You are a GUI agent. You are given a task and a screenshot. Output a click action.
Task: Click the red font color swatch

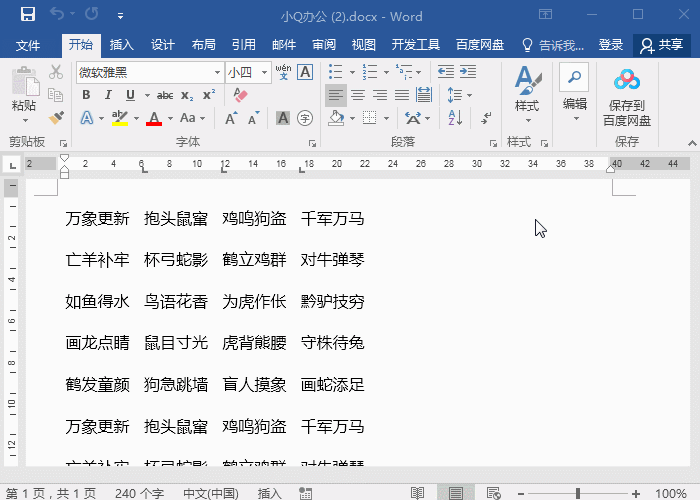click(x=154, y=119)
